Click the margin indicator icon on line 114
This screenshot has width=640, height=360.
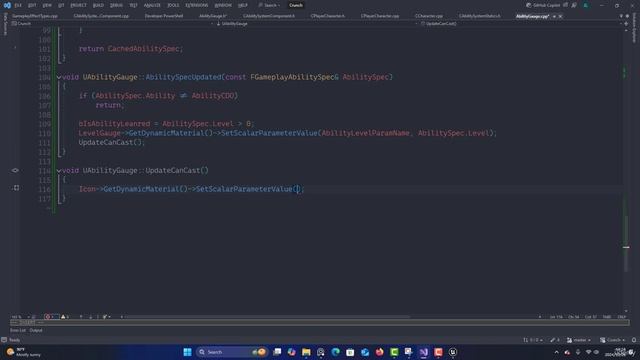(x=15, y=170)
